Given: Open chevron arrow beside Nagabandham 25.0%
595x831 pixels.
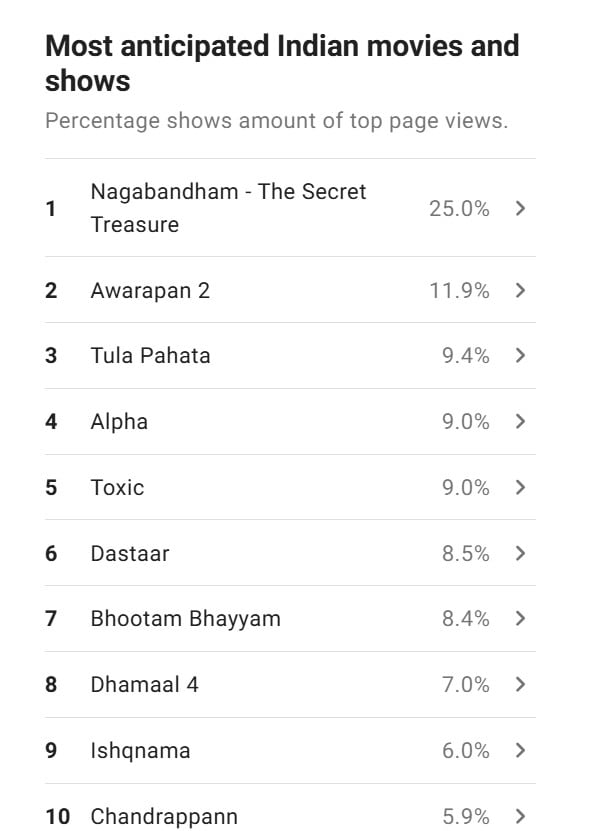Looking at the screenshot, I should click(520, 208).
